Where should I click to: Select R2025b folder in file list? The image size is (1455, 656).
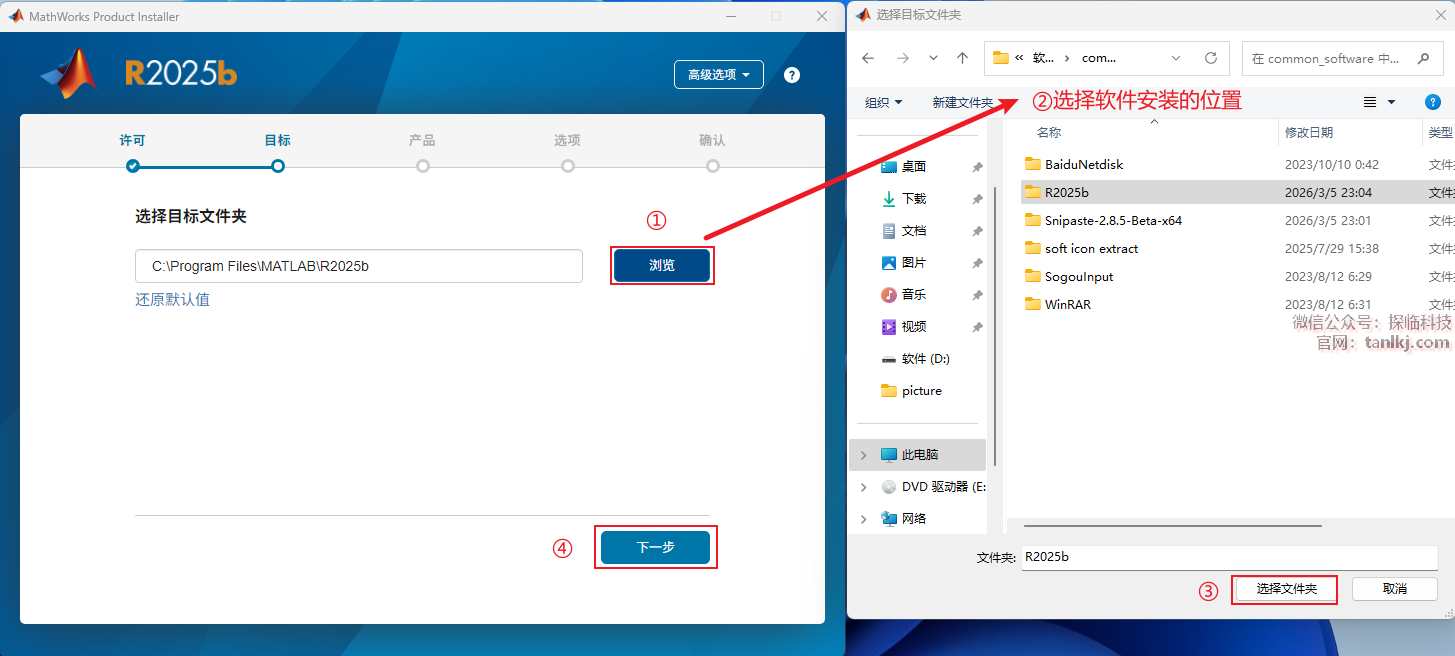1066,192
